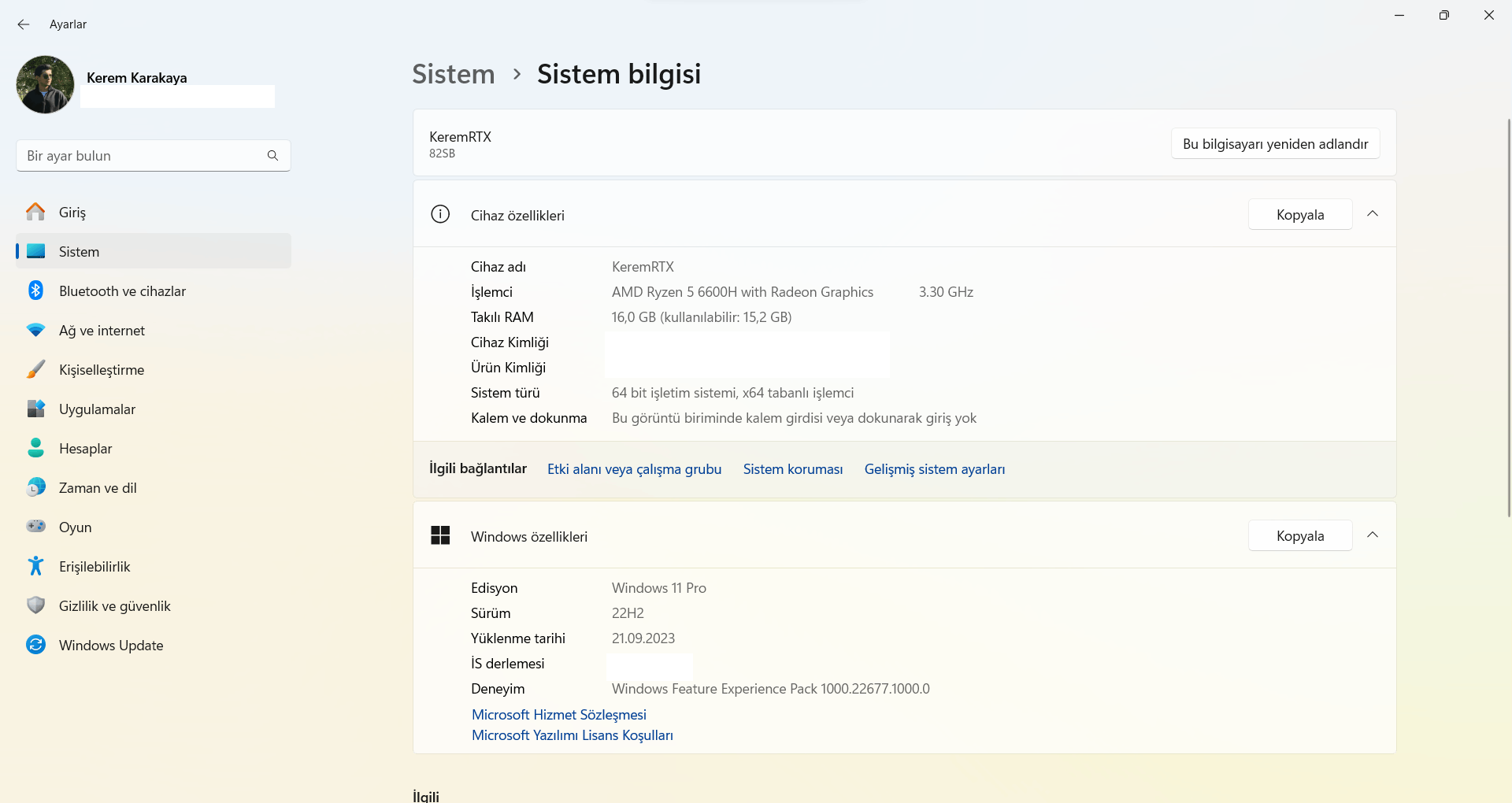The width and height of the screenshot is (1512, 803).
Task: Open Etki alanı veya çalışma grubu link
Action: click(634, 469)
